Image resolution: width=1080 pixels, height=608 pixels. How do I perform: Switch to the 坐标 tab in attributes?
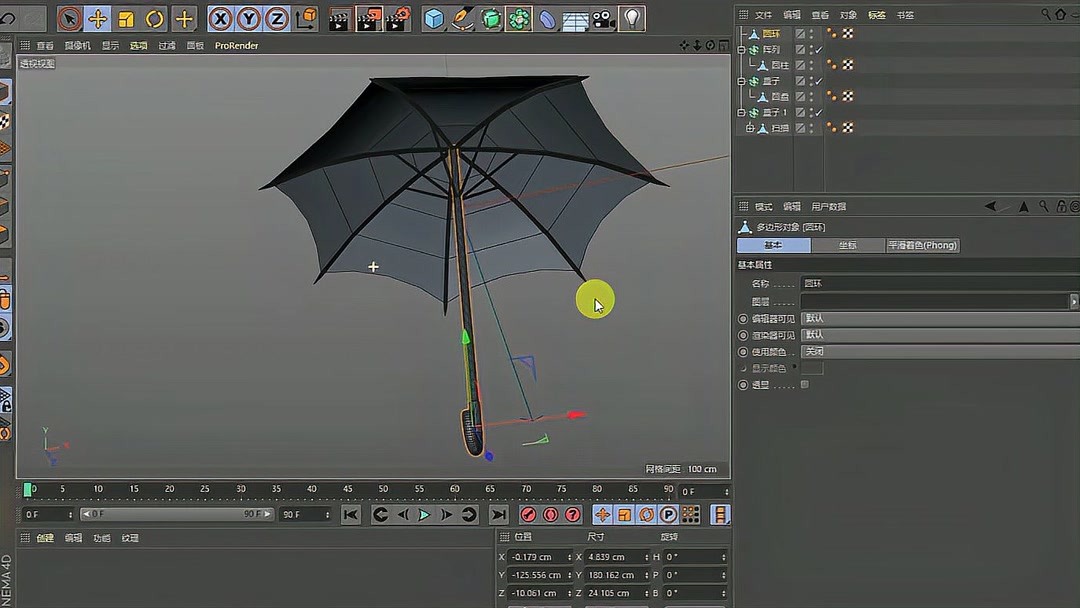(848, 245)
